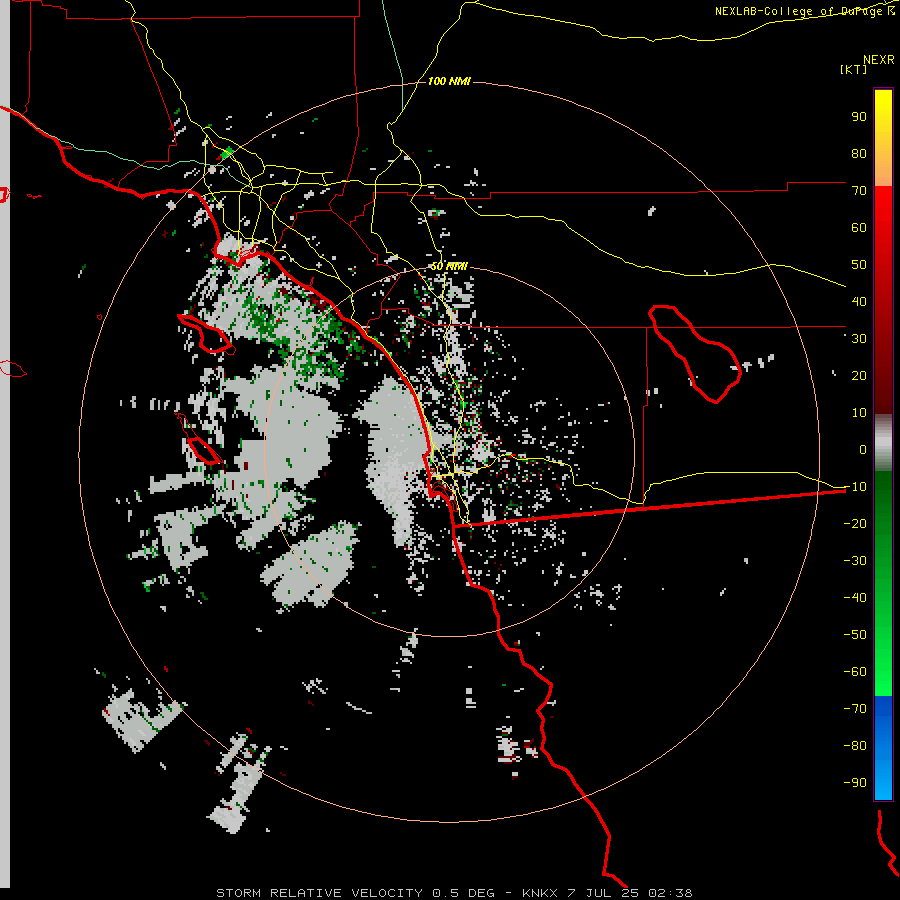
Task: Click the 0 value on the velocity scale
Action: click(x=863, y=449)
